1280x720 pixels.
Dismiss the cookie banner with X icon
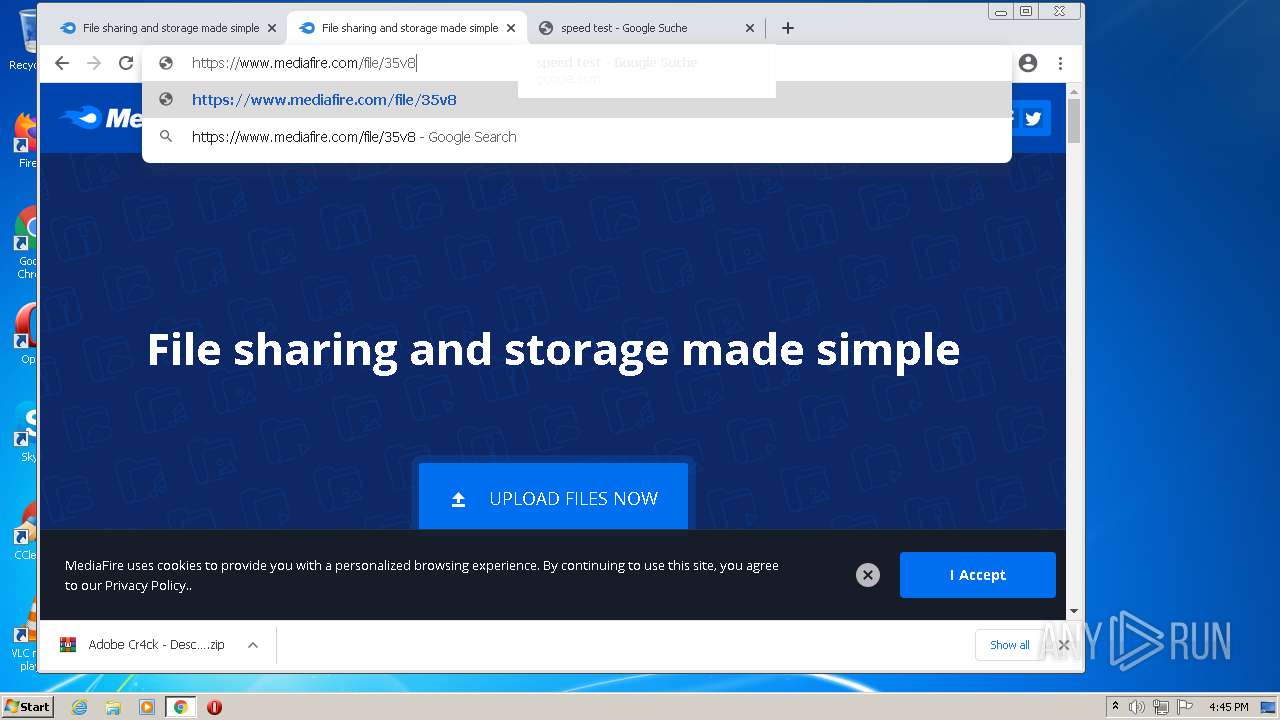click(x=868, y=575)
